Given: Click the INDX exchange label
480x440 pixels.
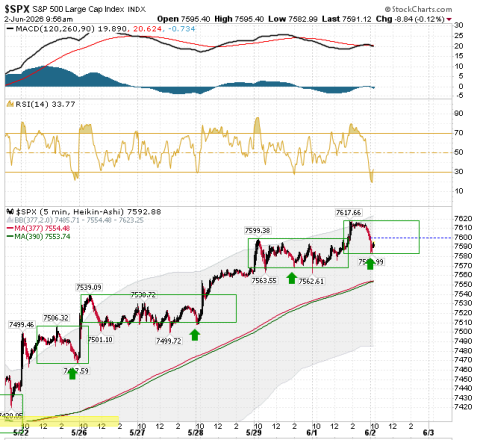Looking at the screenshot, I should point(137,10).
